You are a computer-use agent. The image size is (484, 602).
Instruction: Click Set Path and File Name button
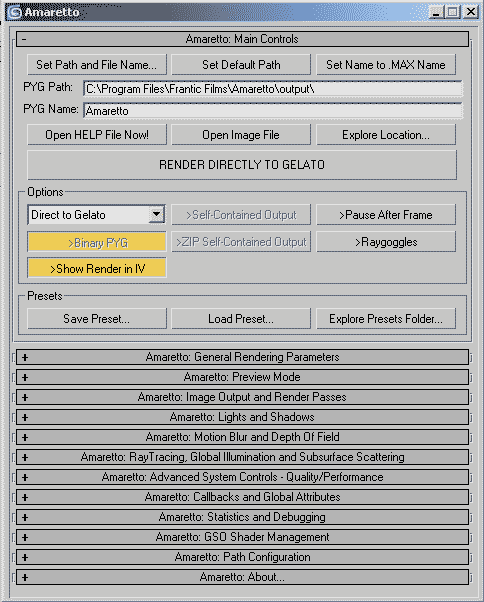97,64
